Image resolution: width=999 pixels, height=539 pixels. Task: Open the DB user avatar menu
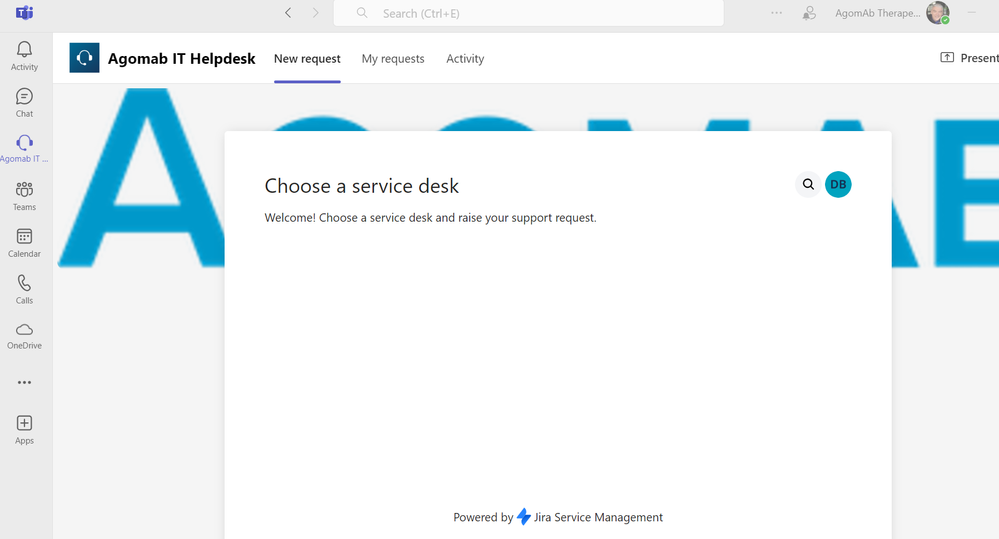click(x=838, y=184)
